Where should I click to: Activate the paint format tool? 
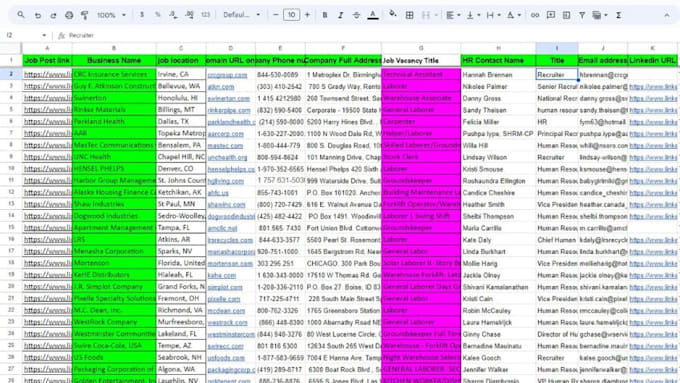coord(85,15)
